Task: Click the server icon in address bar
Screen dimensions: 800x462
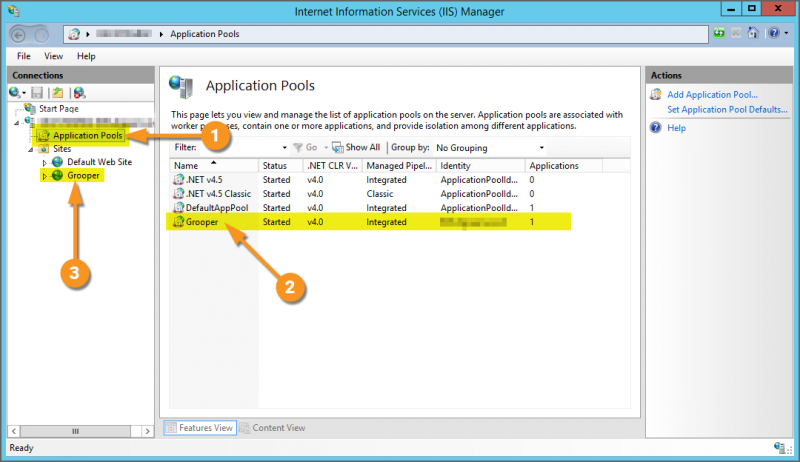Action: click(74, 34)
